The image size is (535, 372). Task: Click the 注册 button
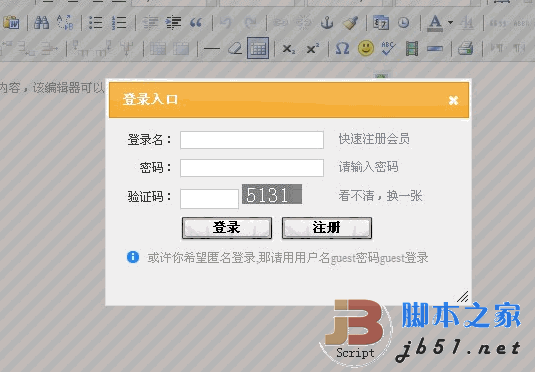pos(327,228)
